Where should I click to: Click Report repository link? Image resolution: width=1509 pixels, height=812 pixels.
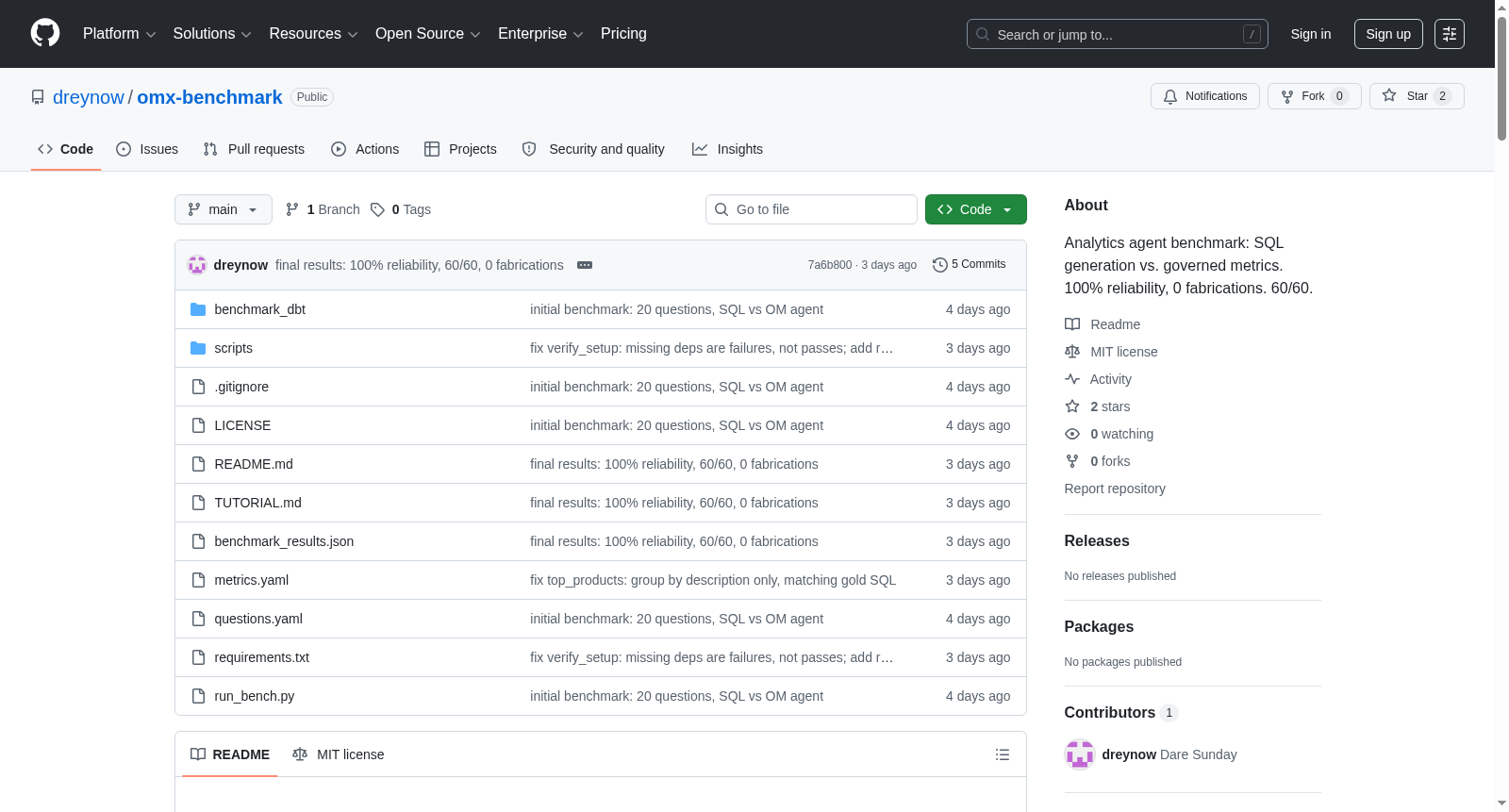click(x=1115, y=489)
